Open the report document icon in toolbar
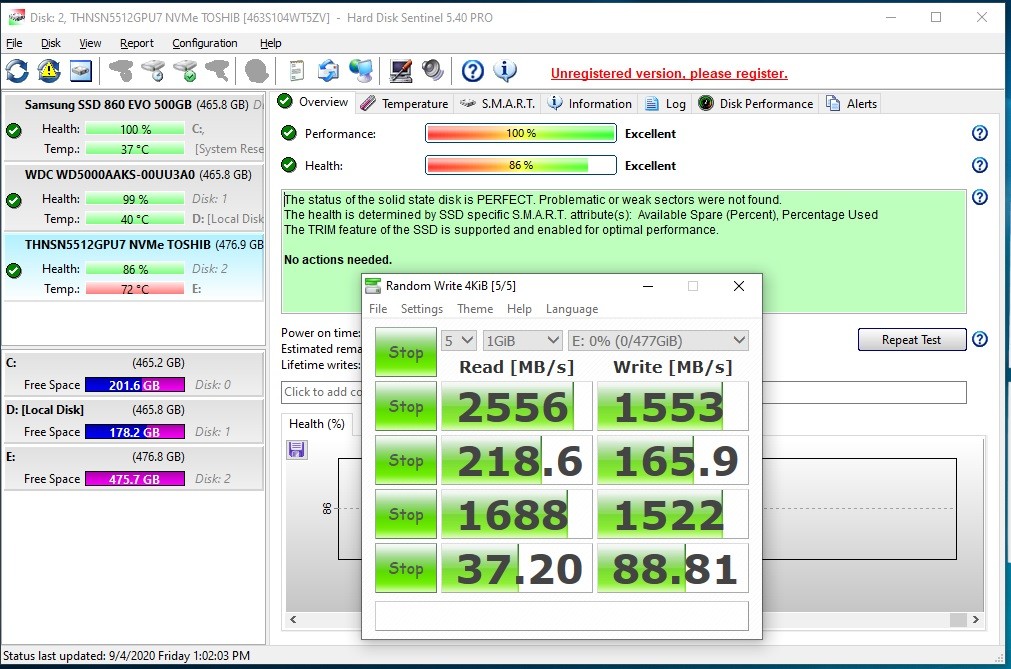The image size is (1011, 669). pos(296,71)
